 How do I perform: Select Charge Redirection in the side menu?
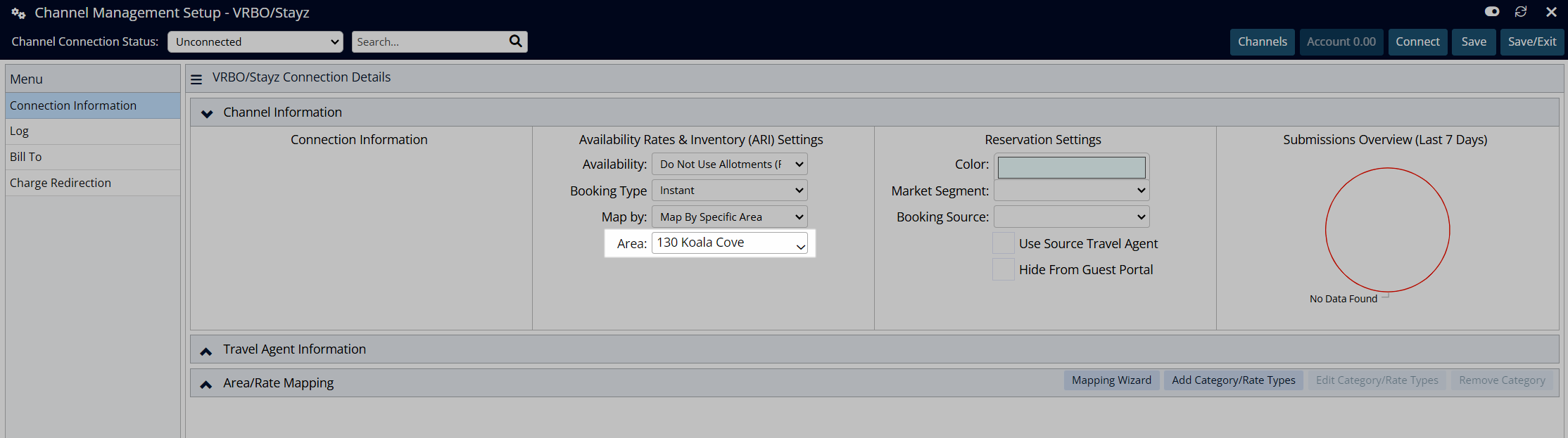(93, 183)
